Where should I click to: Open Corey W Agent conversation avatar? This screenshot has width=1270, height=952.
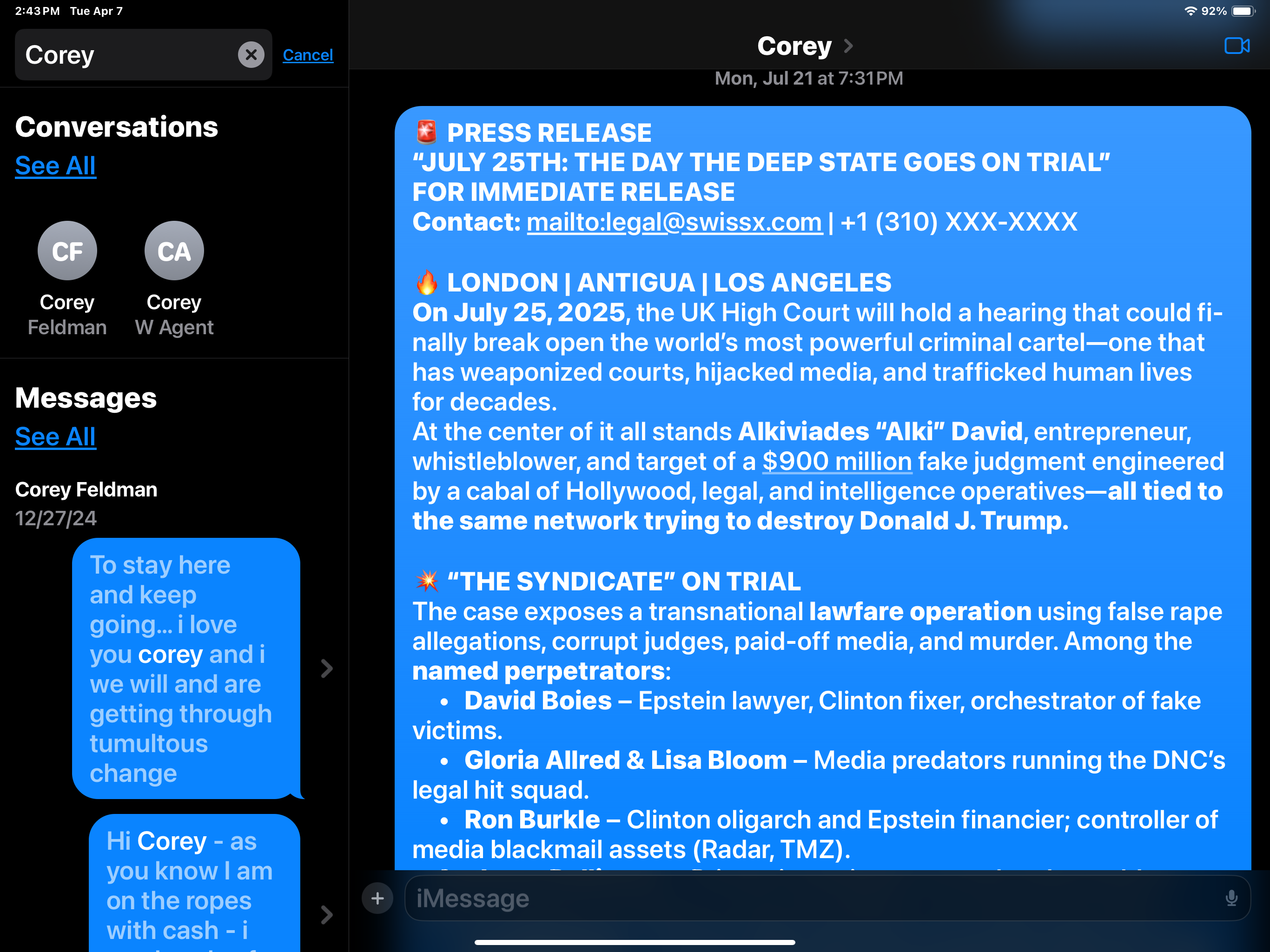tap(174, 251)
